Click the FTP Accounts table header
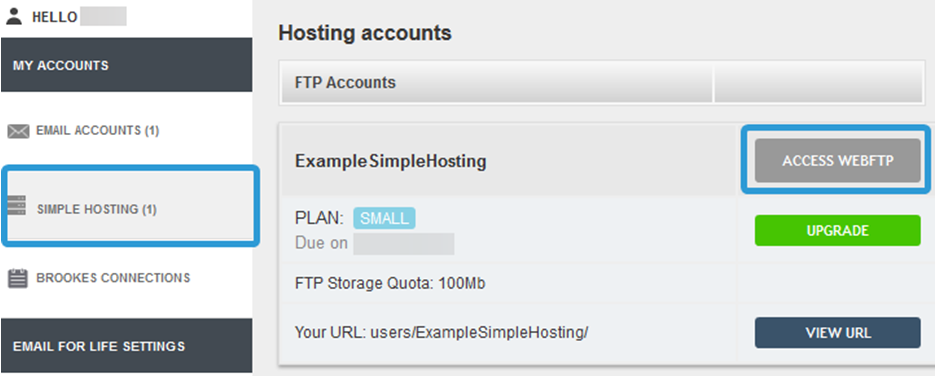Viewport: 936px width, 376px height. tap(497, 82)
